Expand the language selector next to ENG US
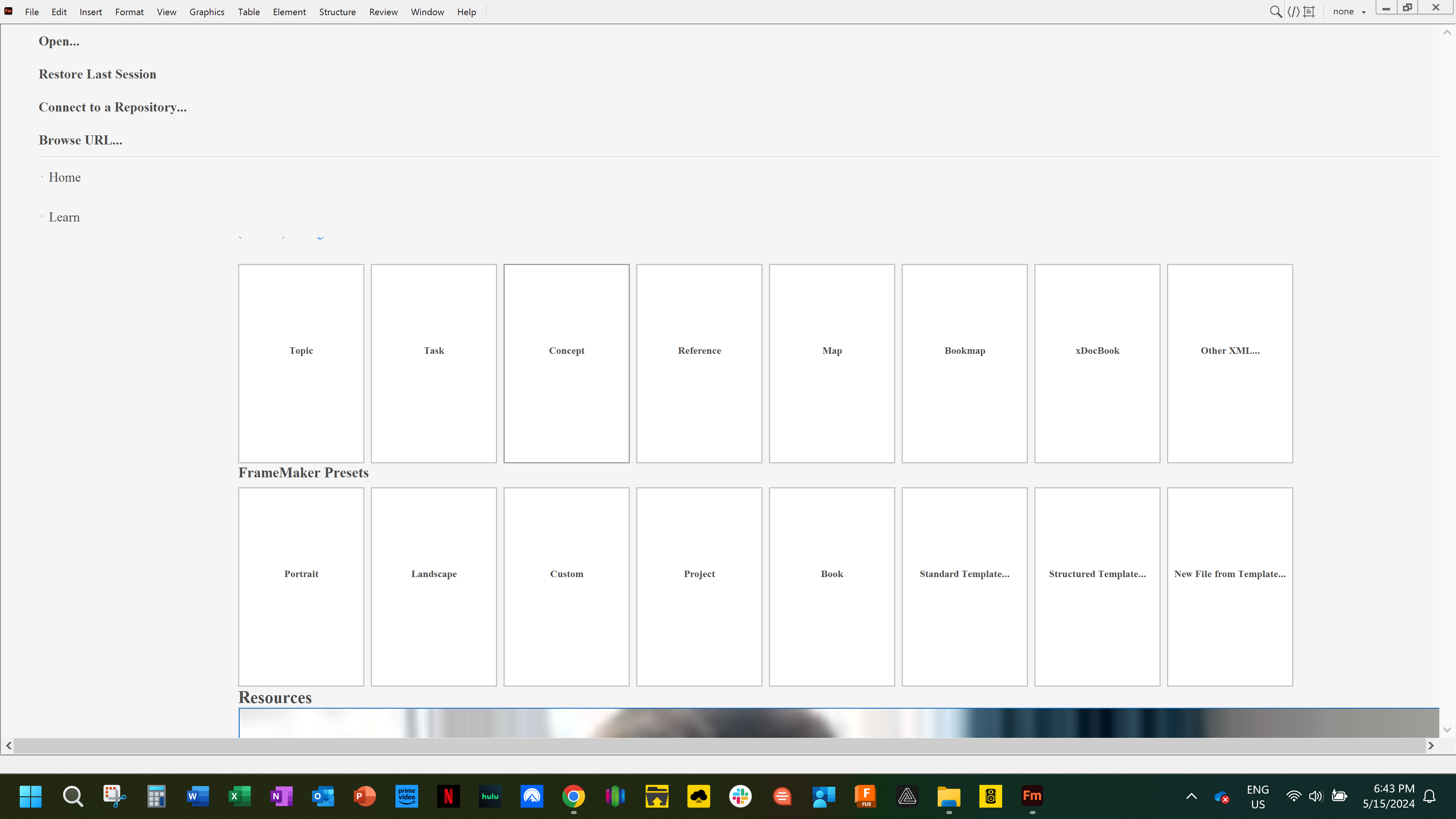The height and width of the screenshot is (819, 1456). pyautogui.click(x=1257, y=796)
